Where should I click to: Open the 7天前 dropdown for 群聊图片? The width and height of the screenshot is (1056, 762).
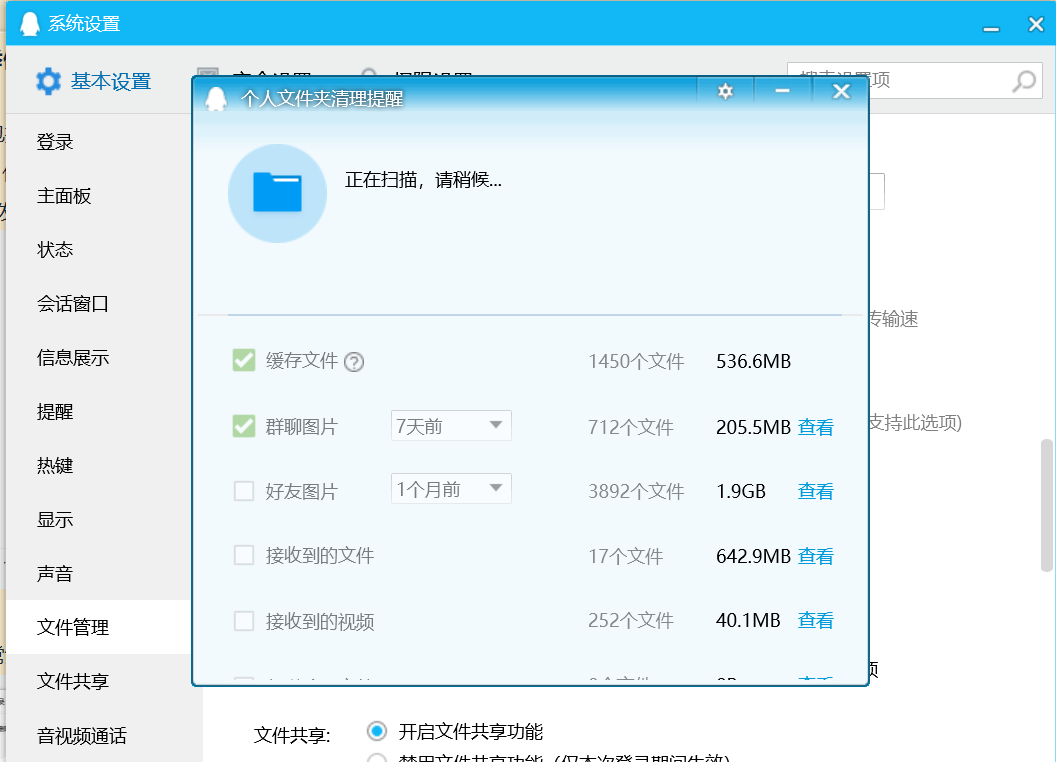tap(451, 426)
